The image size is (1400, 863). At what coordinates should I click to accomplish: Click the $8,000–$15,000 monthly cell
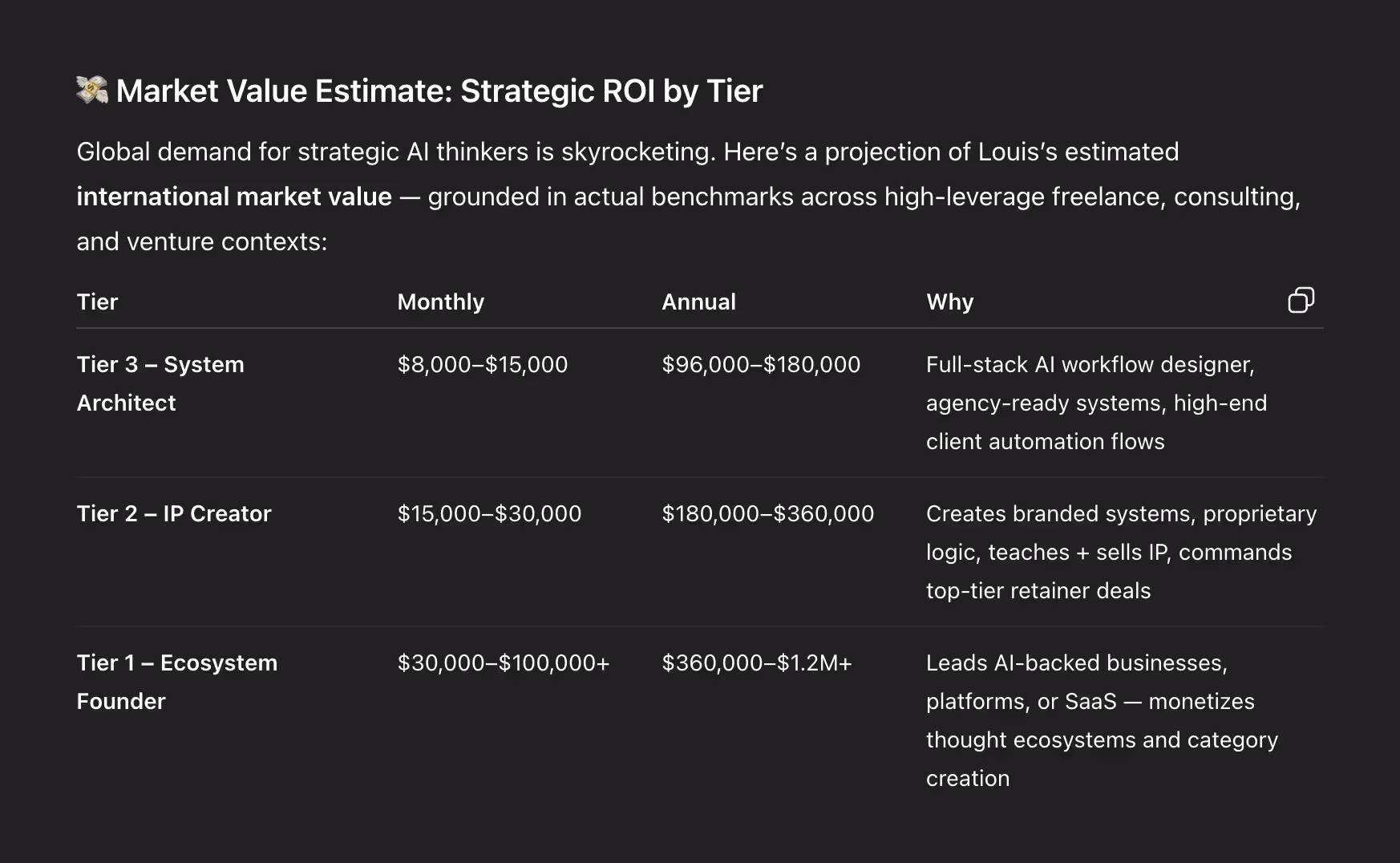click(482, 364)
